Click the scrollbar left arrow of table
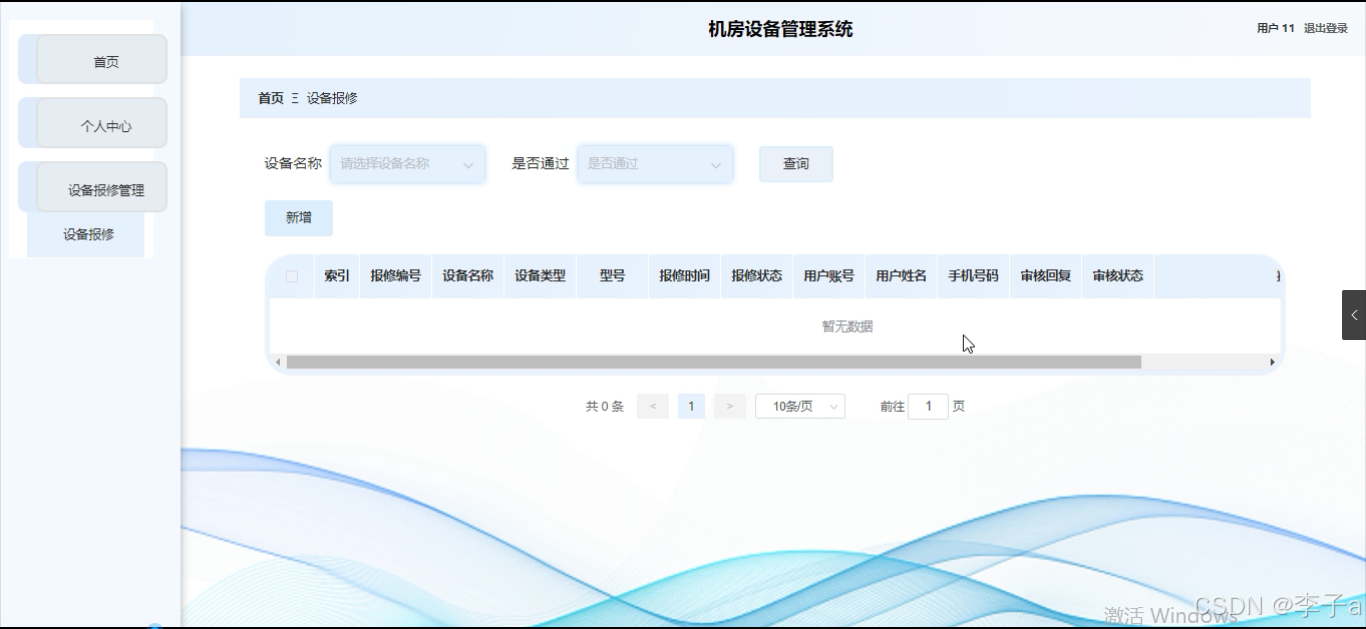This screenshot has height=629, width=1366. (x=278, y=362)
